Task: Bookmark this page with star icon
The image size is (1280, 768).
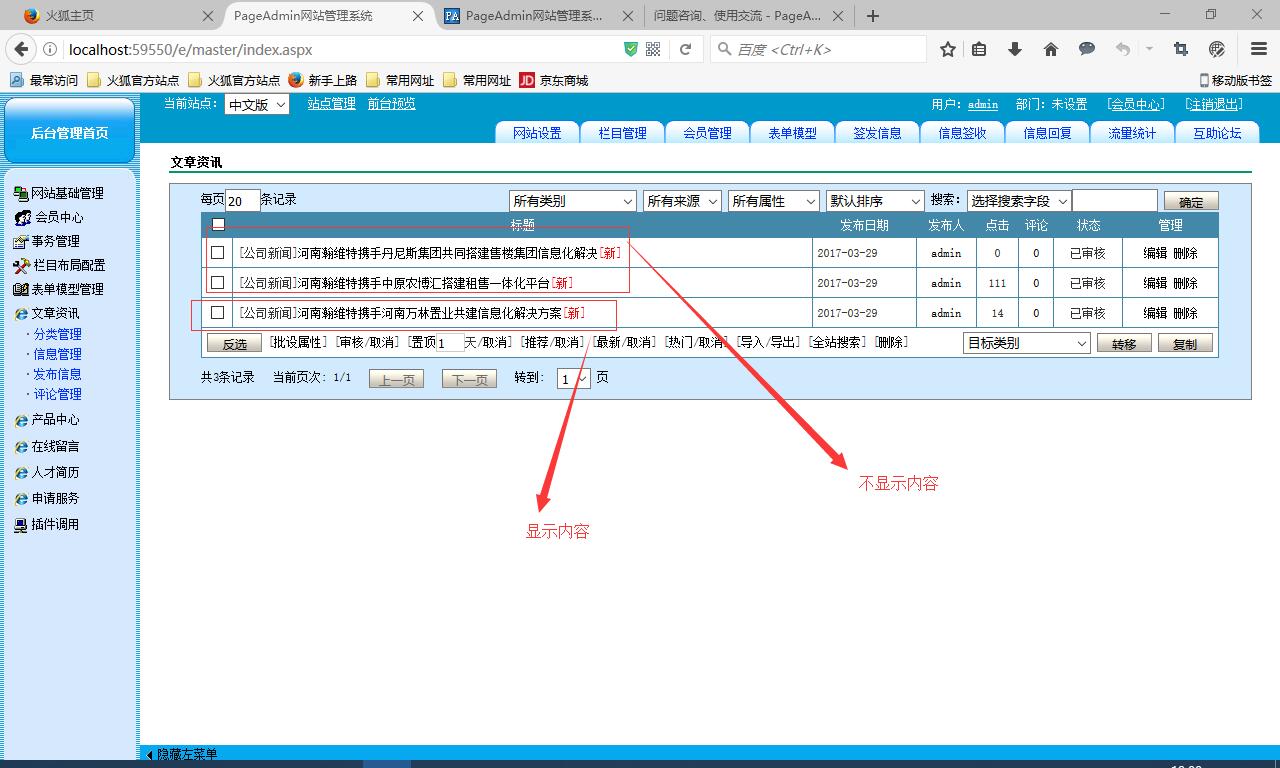Action: [948, 49]
